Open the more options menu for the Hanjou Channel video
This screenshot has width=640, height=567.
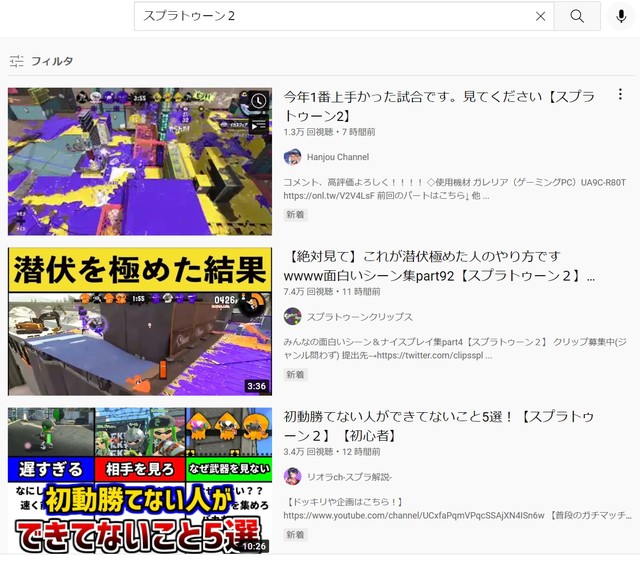pos(620,94)
